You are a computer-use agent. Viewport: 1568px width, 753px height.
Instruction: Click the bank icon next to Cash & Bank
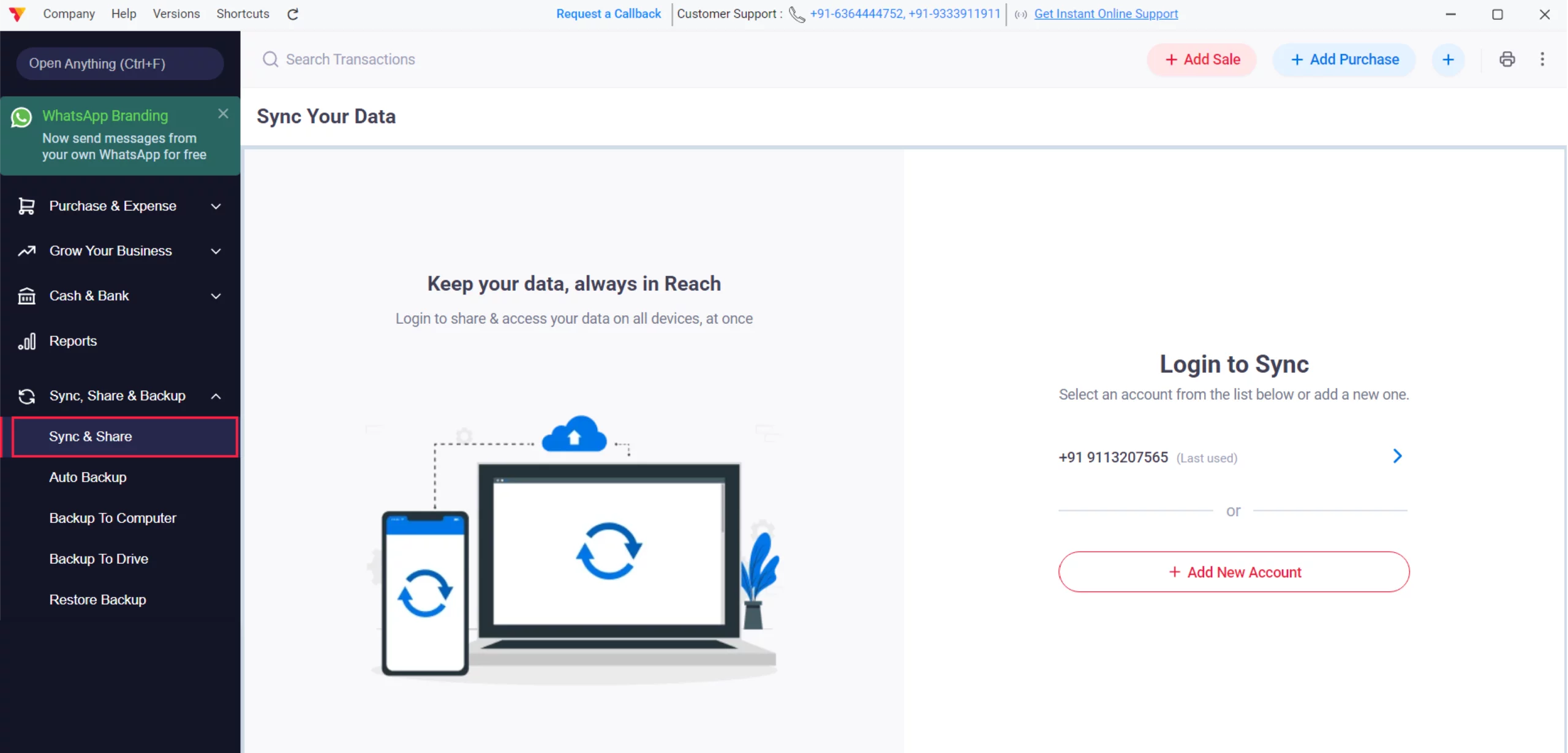click(x=26, y=296)
